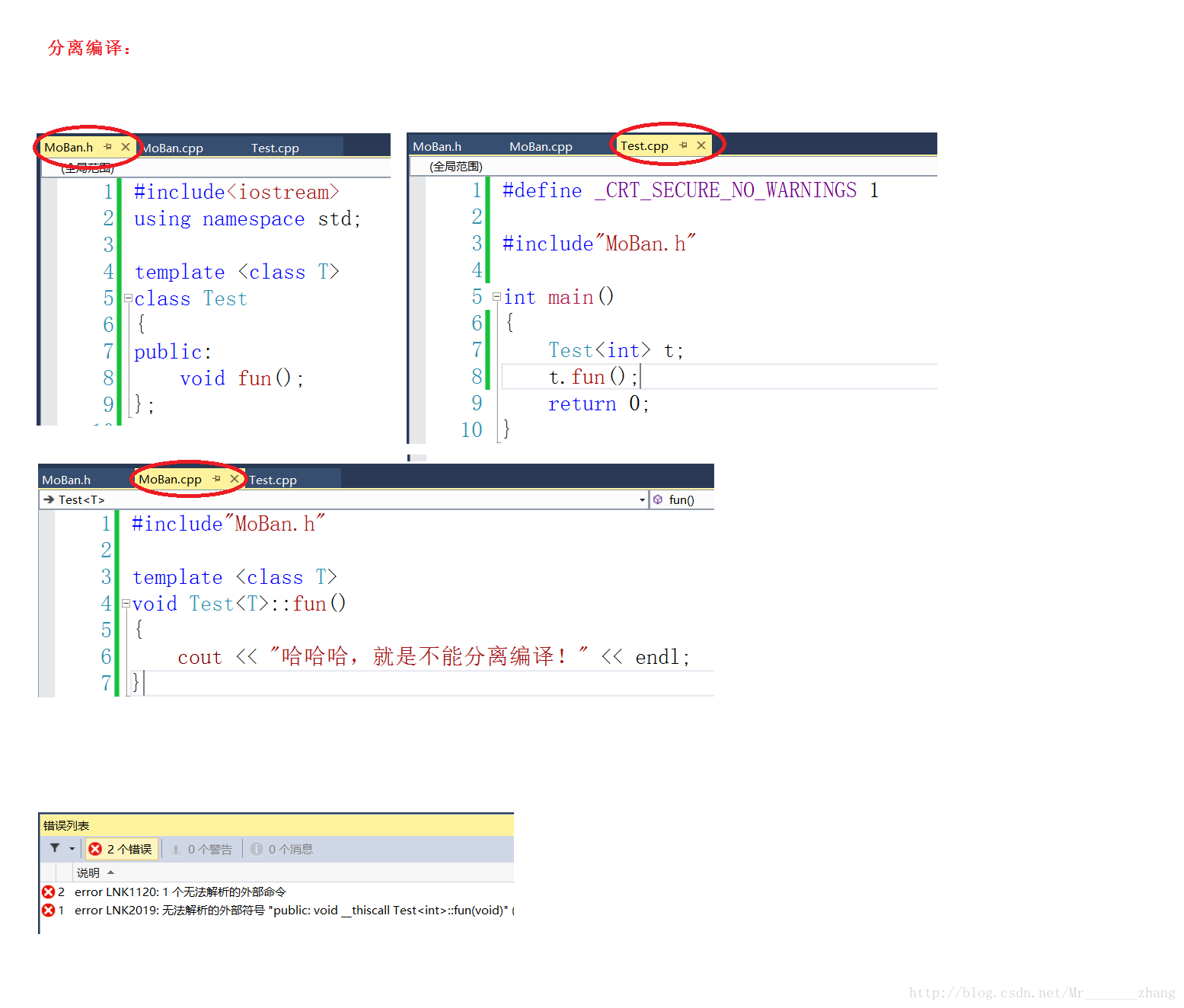The image size is (1184, 1008).
Task: Switch to Test.cpp tab in first editor
Action: pos(275,148)
